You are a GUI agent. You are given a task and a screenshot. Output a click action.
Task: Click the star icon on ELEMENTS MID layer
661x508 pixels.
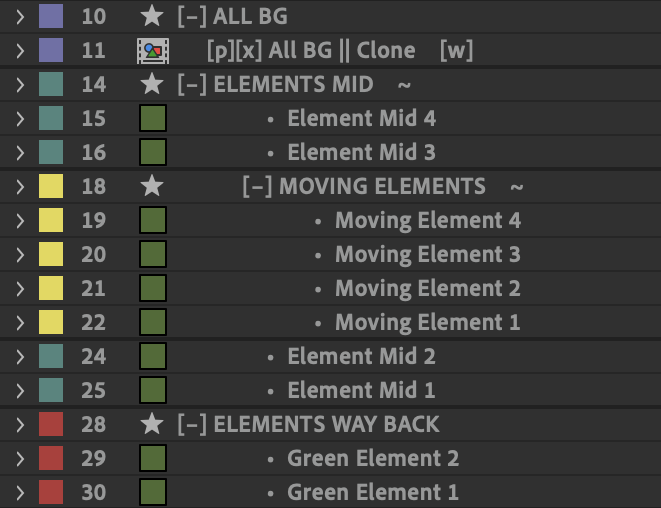pos(152,84)
